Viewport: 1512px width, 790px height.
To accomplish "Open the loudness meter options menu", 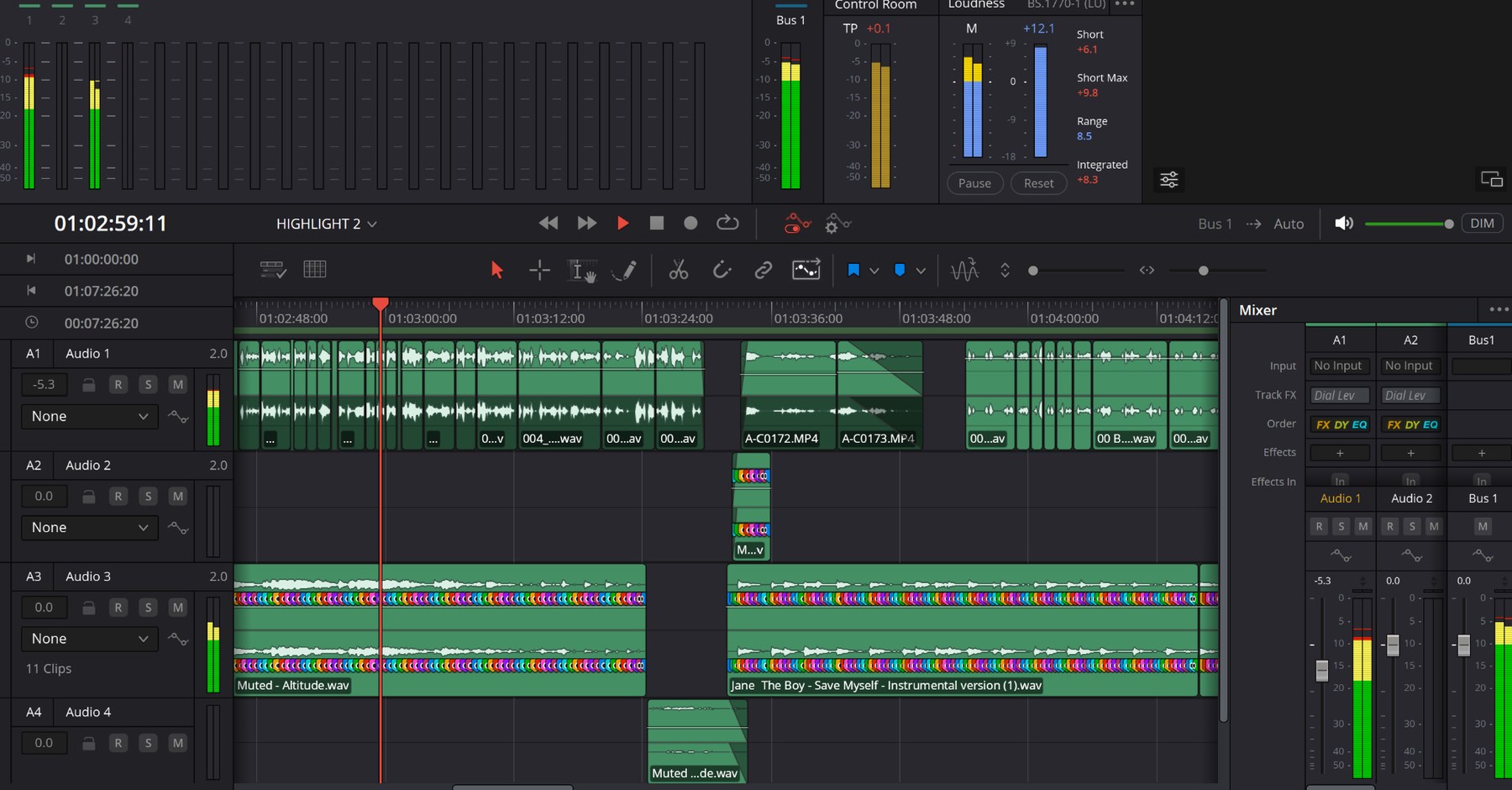I will click(1125, 4).
